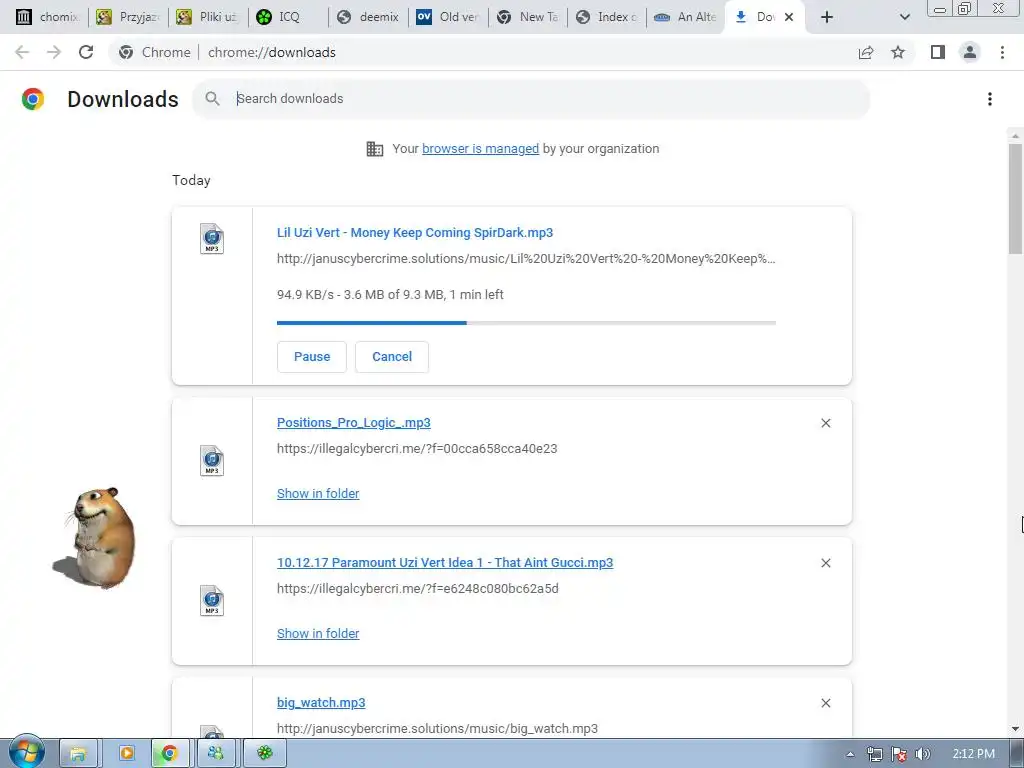Switch to the An Alte tab
The height and width of the screenshot is (768, 1024).
[688, 17]
